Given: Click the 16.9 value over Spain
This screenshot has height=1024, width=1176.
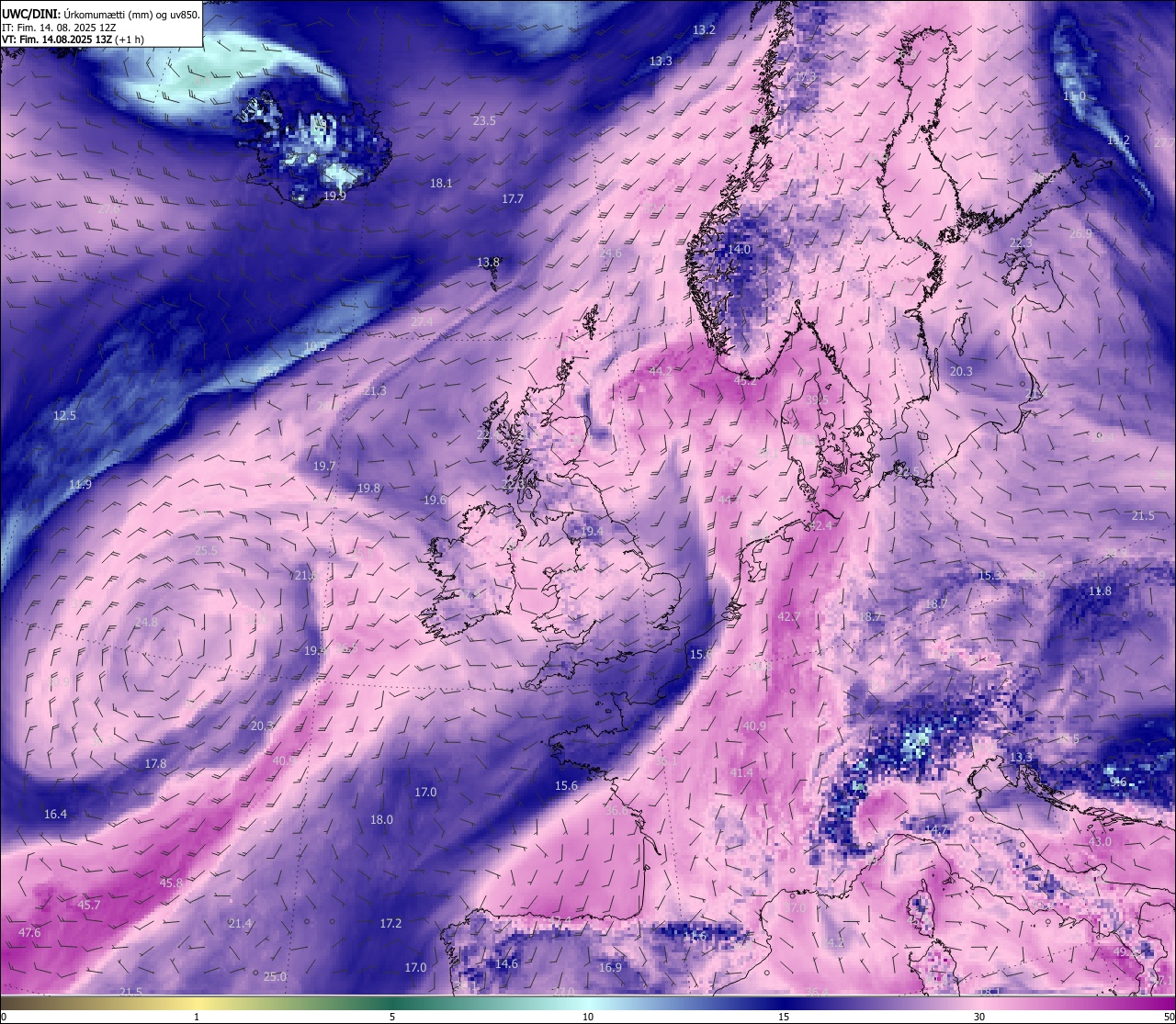Looking at the screenshot, I should (x=610, y=968).
